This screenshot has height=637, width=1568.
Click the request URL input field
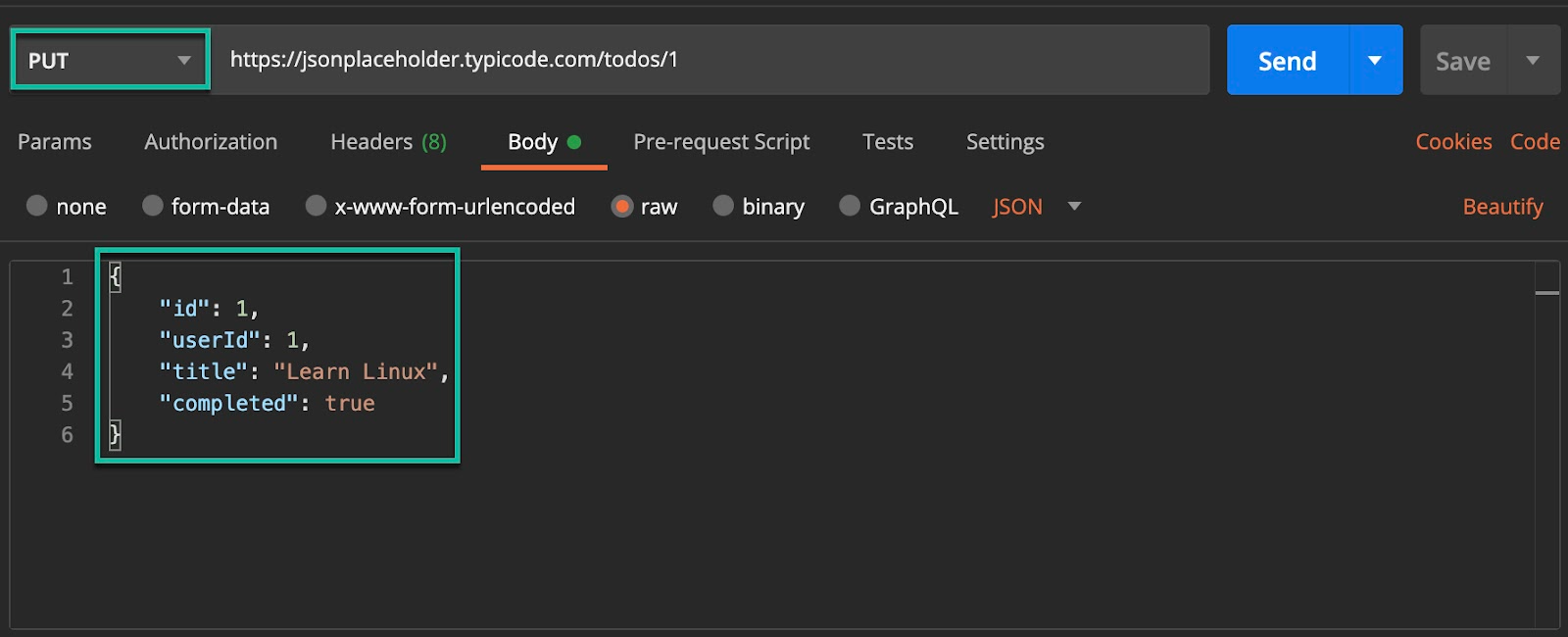coord(710,60)
